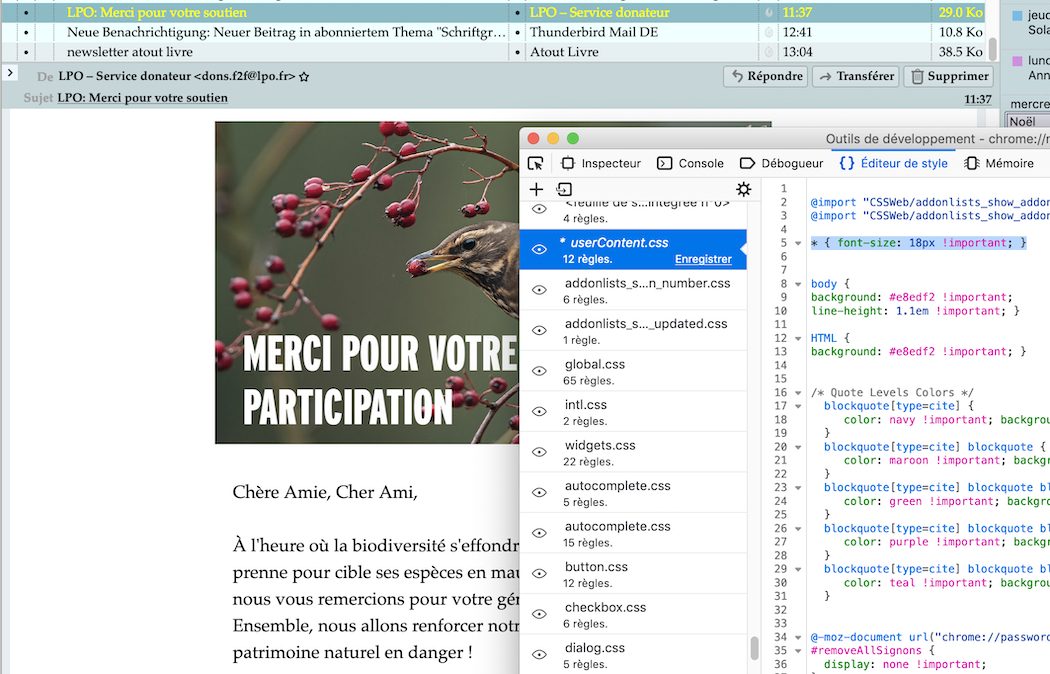Image resolution: width=1050 pixels, height=674 pixels.
Task: Toggle visibility of widgets.css style sheet
Action: point(539,452)
